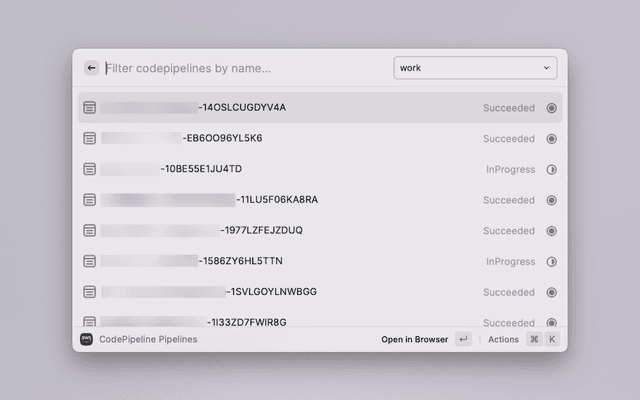Click the AWS CodePipeline logo icon
The width and height of the screenshot is (640, 400).
coord(86,339)
